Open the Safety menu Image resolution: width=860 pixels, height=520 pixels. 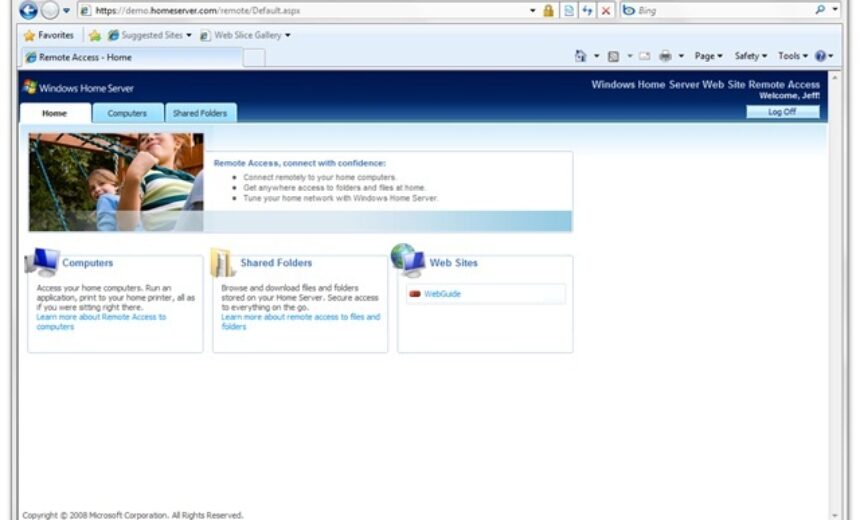[750, 56]
